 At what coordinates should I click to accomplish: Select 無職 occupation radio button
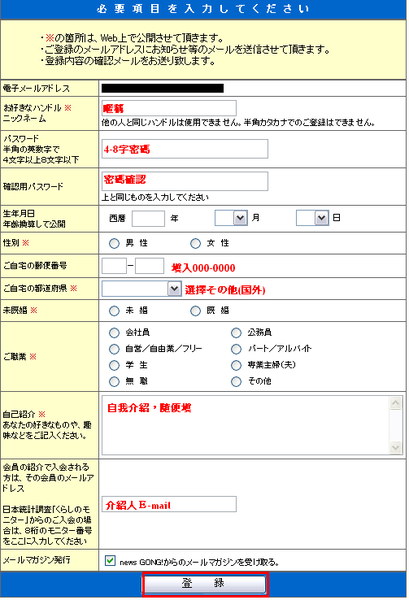point(114,382)
